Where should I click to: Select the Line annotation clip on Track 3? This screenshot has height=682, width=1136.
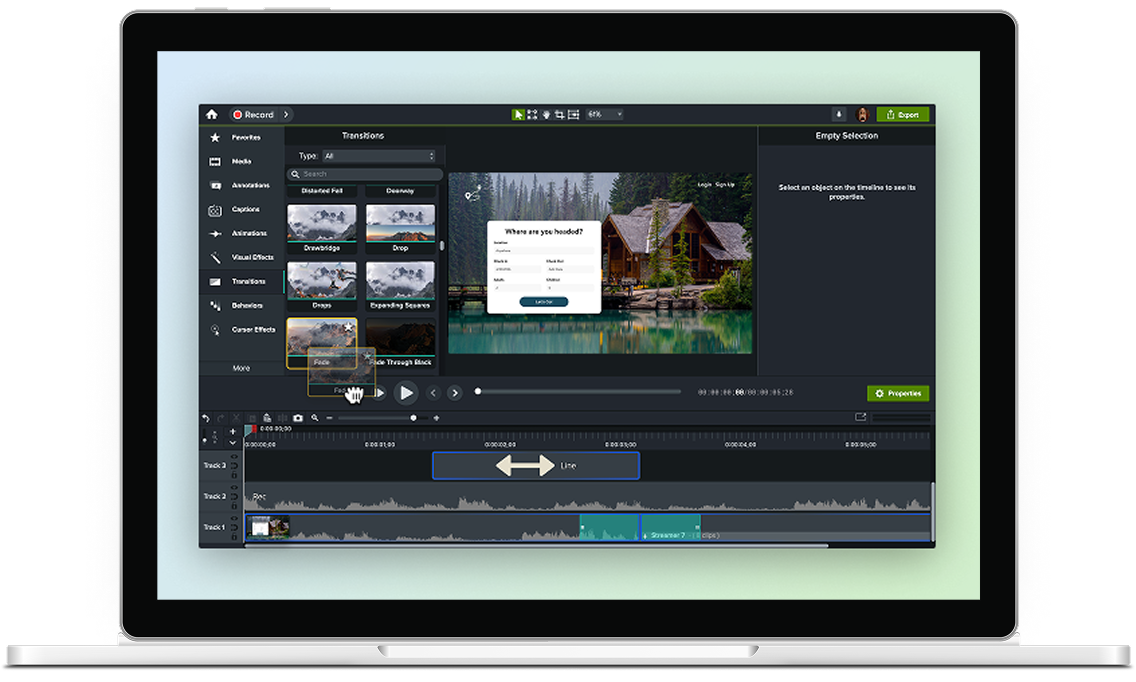tap(536, 466)
